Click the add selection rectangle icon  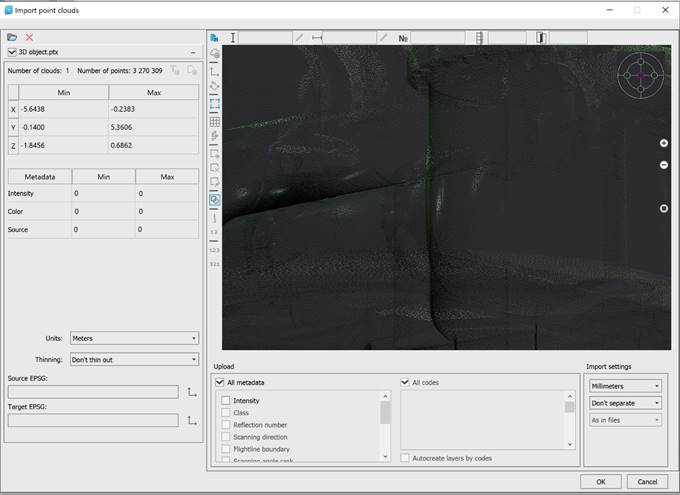(215, 154)
